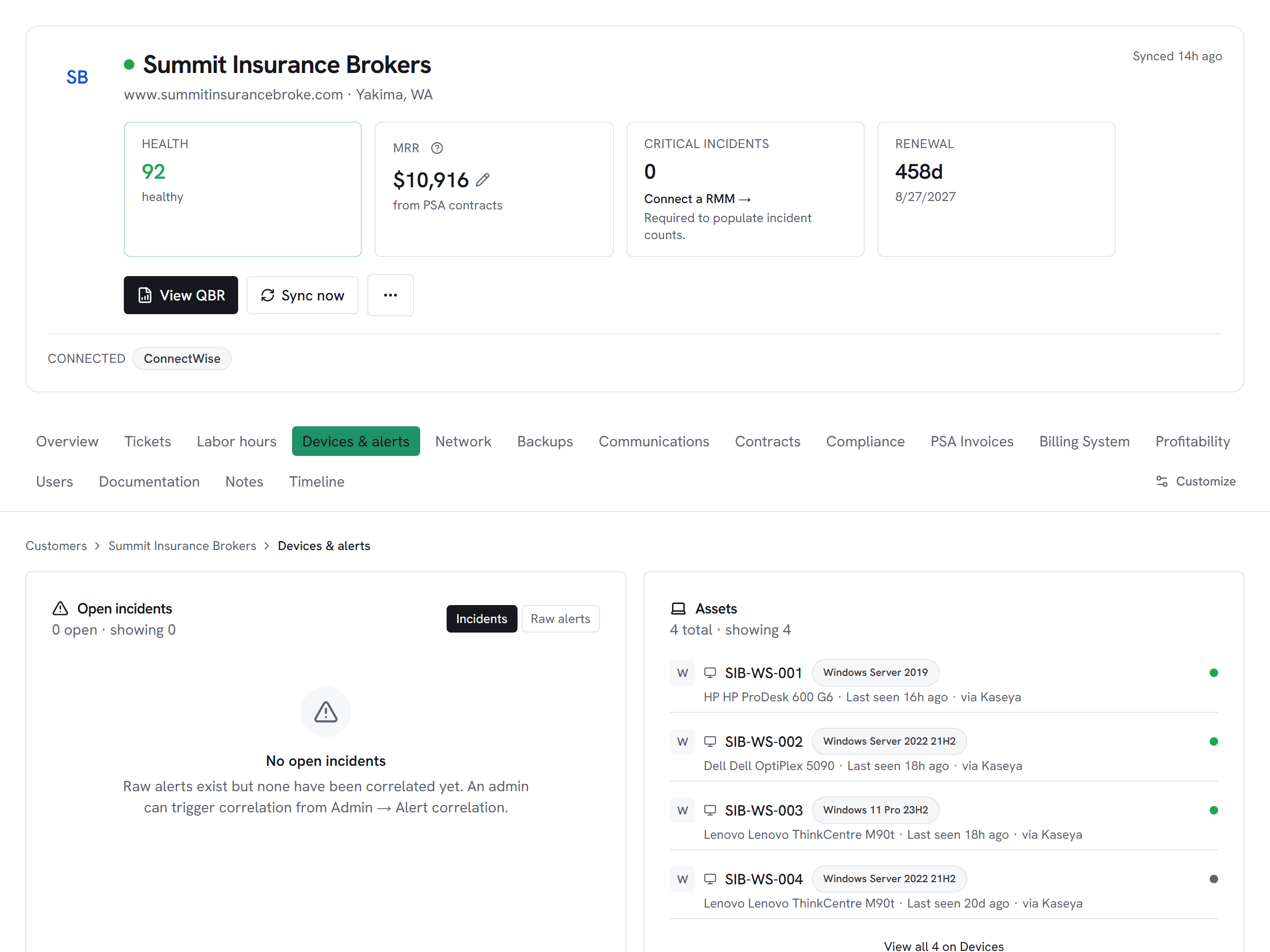
Task: Select the Incidents view toggle
Action: (482, 619)
